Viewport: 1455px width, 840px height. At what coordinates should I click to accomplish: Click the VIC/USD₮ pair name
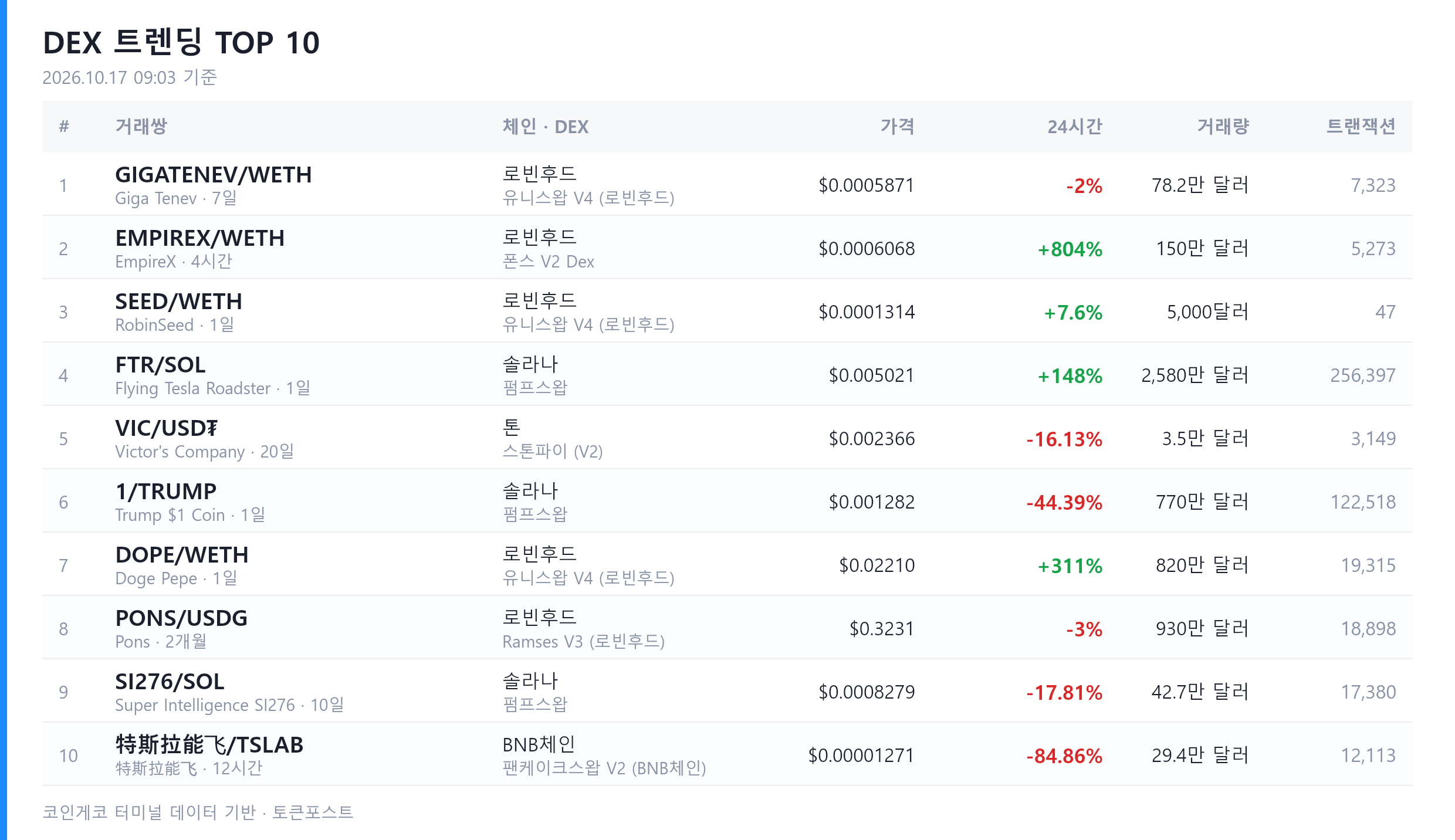point(166,428)
